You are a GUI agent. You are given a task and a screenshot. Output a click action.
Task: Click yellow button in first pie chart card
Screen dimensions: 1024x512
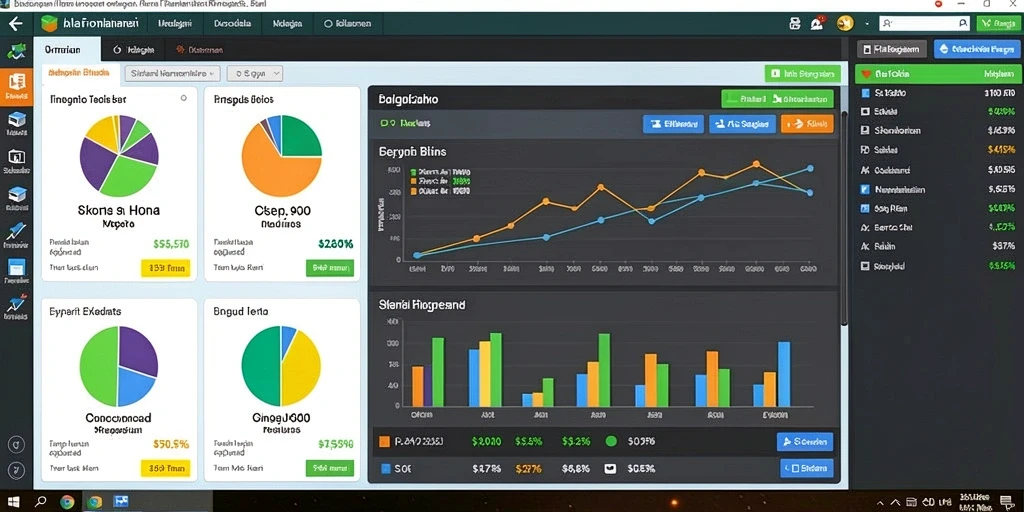pyautogui.click(x=165, y=268)
